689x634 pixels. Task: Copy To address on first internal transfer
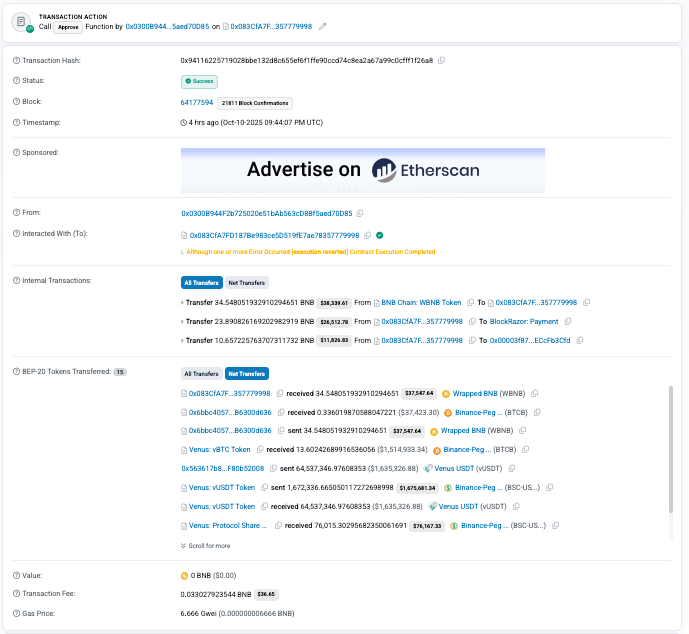click(587, 302)
